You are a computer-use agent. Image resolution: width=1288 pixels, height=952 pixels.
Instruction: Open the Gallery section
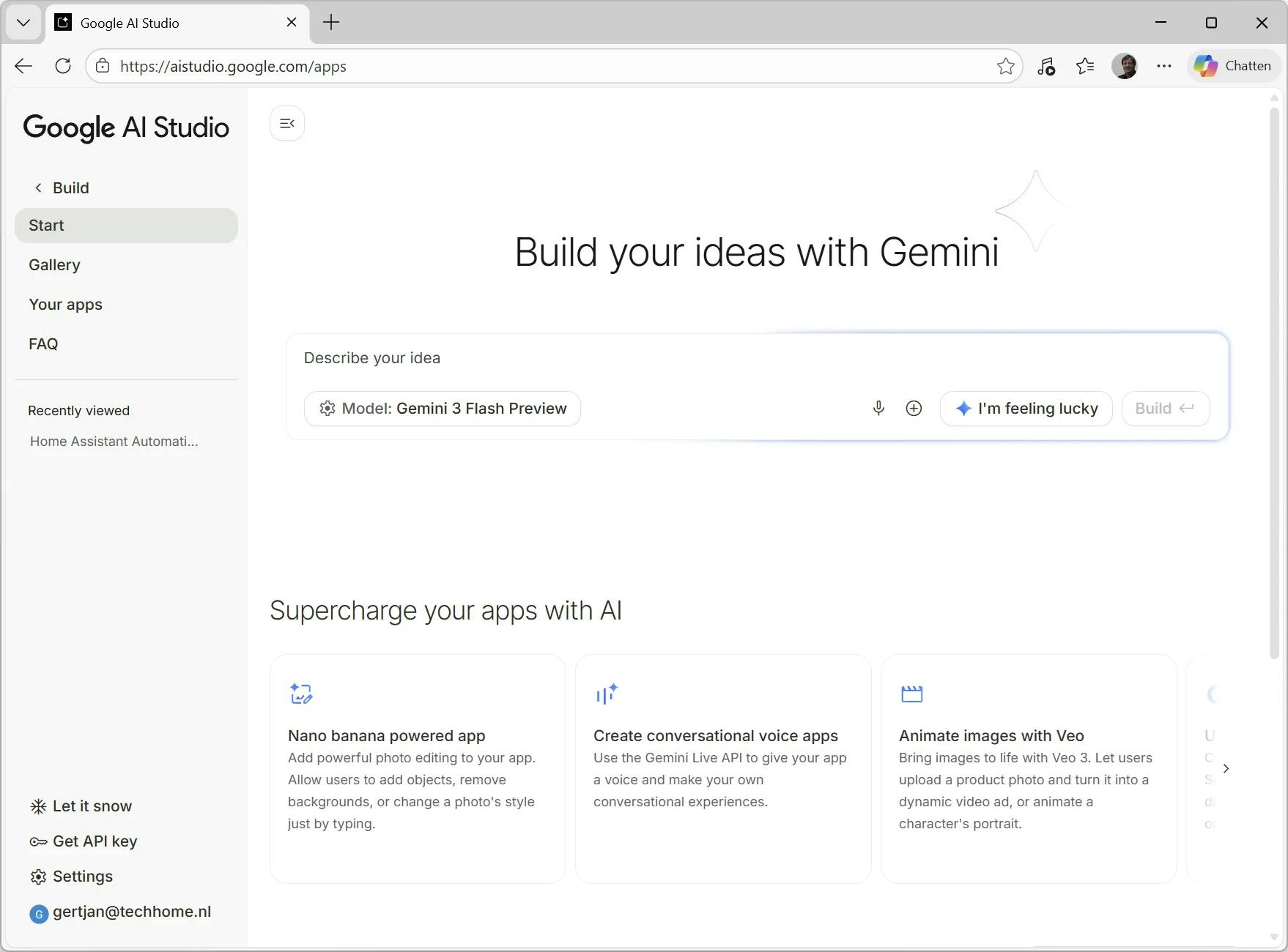(x=54, y=265)
